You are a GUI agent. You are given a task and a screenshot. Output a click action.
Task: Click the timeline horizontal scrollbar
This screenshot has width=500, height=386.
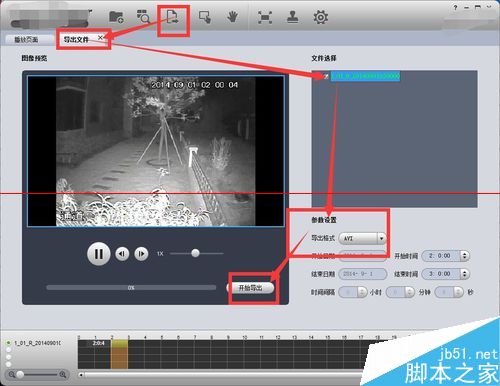click(x=223, y=375)
